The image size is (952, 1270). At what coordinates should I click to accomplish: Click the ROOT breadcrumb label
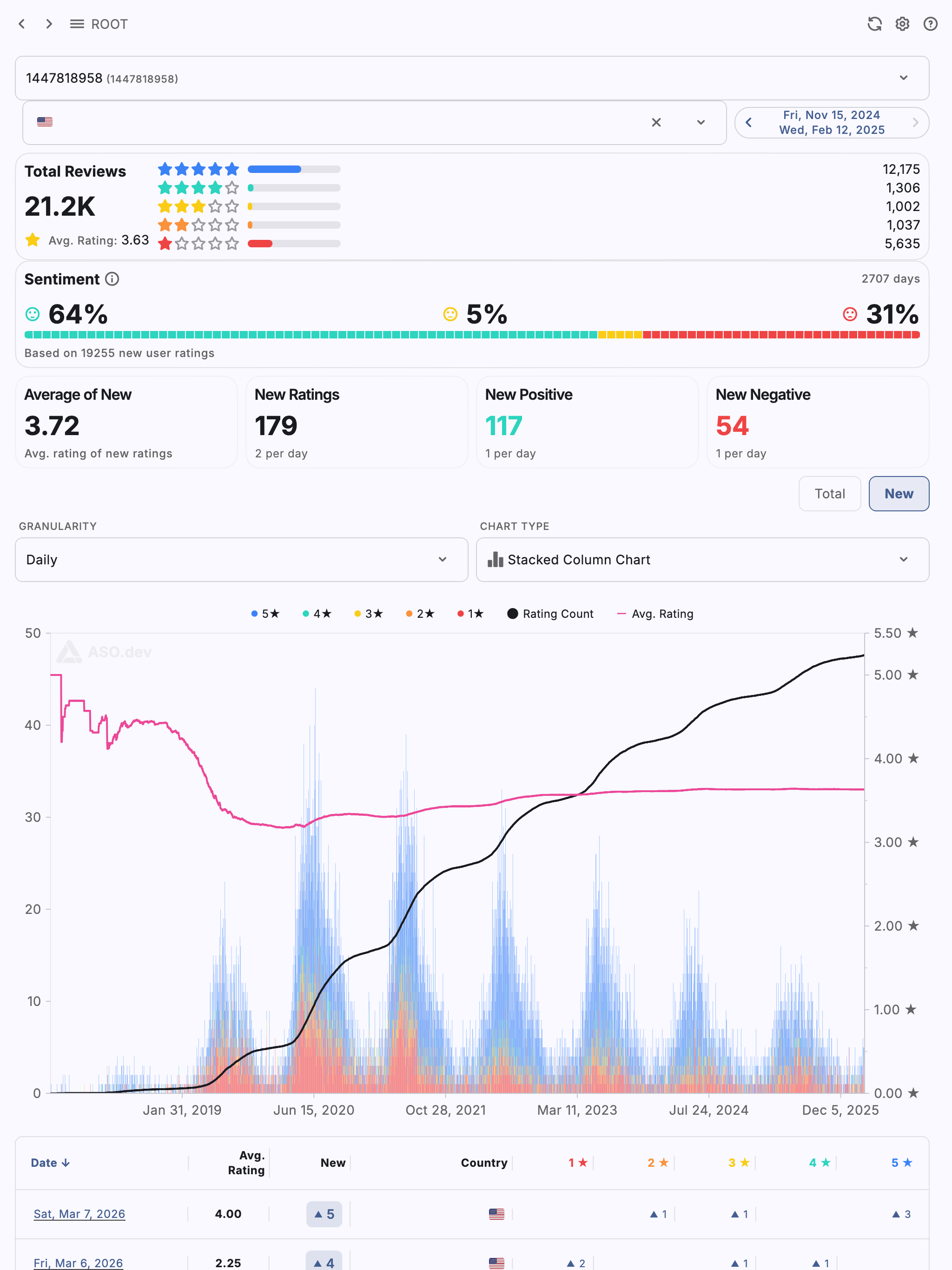[x=109, y=24]
